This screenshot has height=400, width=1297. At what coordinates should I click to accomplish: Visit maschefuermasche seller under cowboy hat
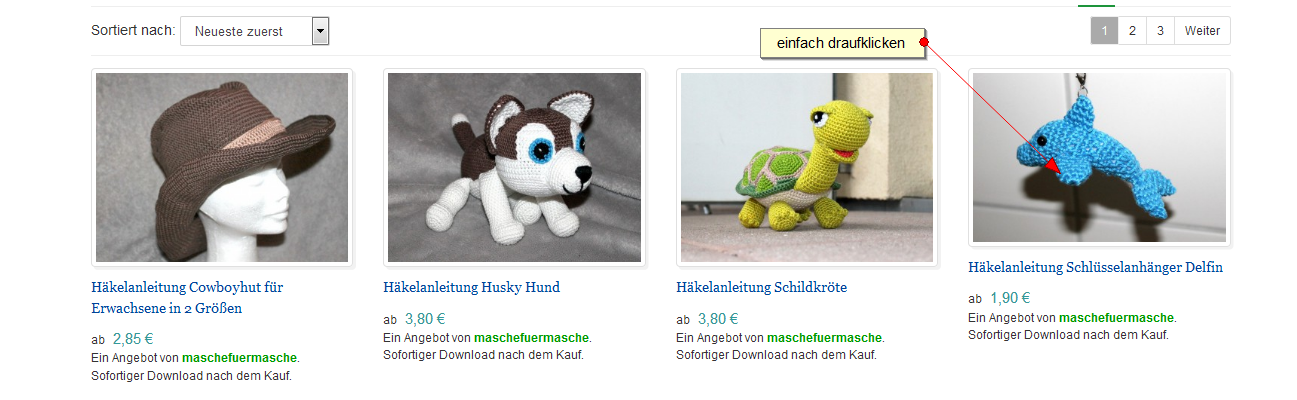pyautogui.click(x=239, y=357)
